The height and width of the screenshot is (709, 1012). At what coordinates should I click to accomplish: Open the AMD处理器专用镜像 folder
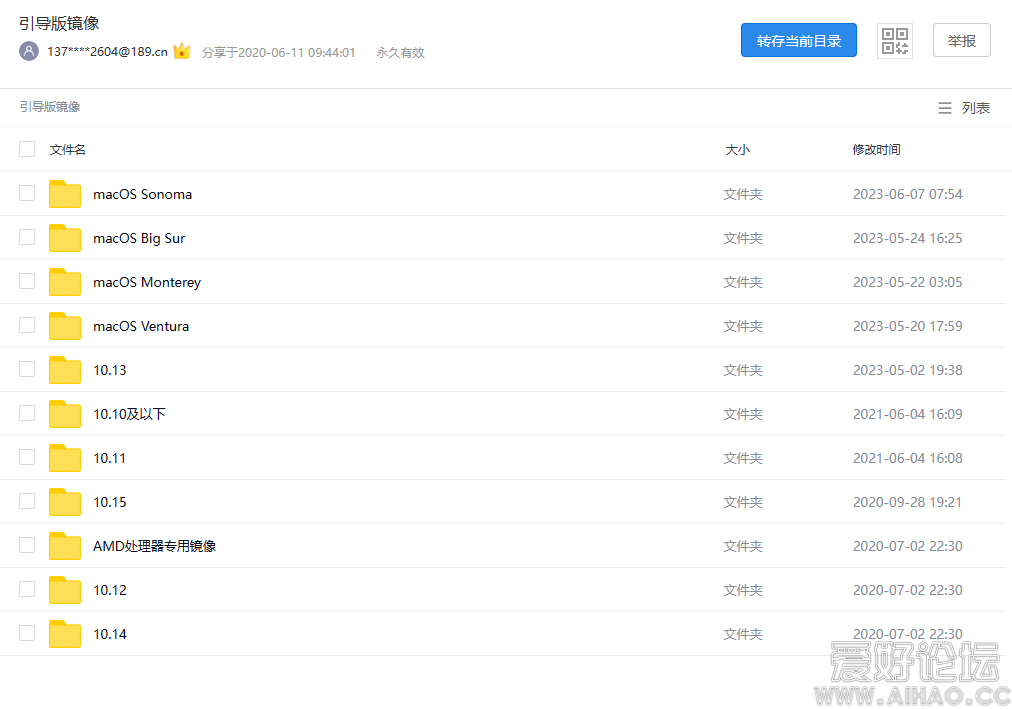pyautogui.click(x=156, y=546)
